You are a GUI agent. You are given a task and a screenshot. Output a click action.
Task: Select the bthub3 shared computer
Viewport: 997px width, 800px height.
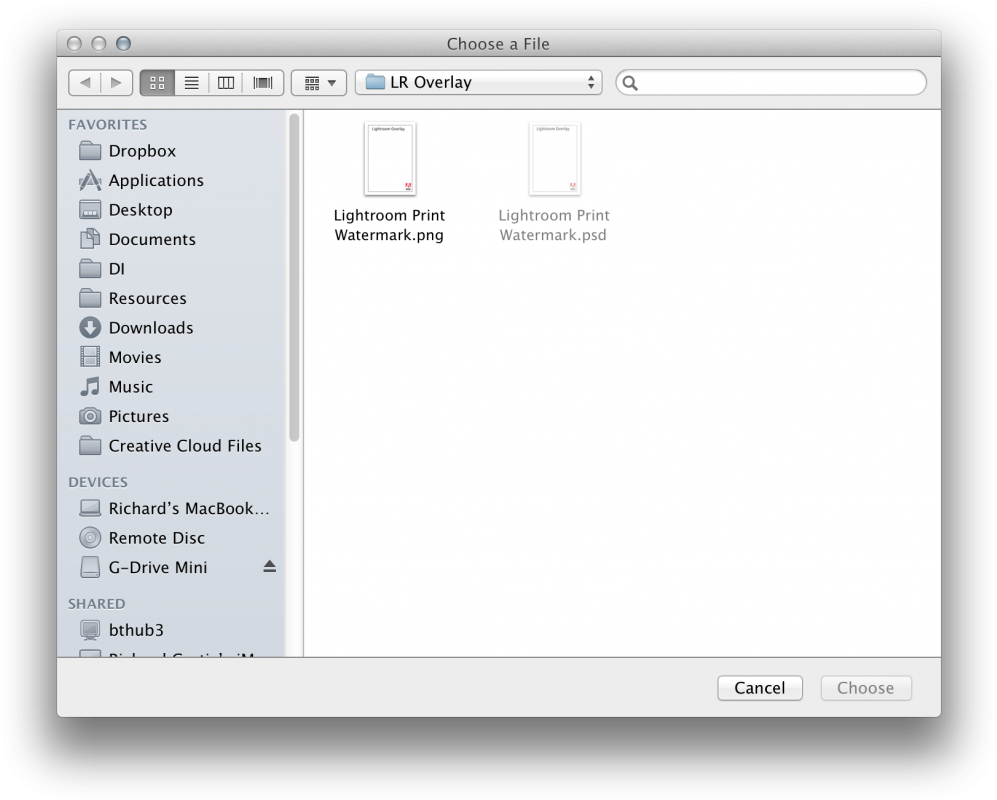tap(135, 630)
